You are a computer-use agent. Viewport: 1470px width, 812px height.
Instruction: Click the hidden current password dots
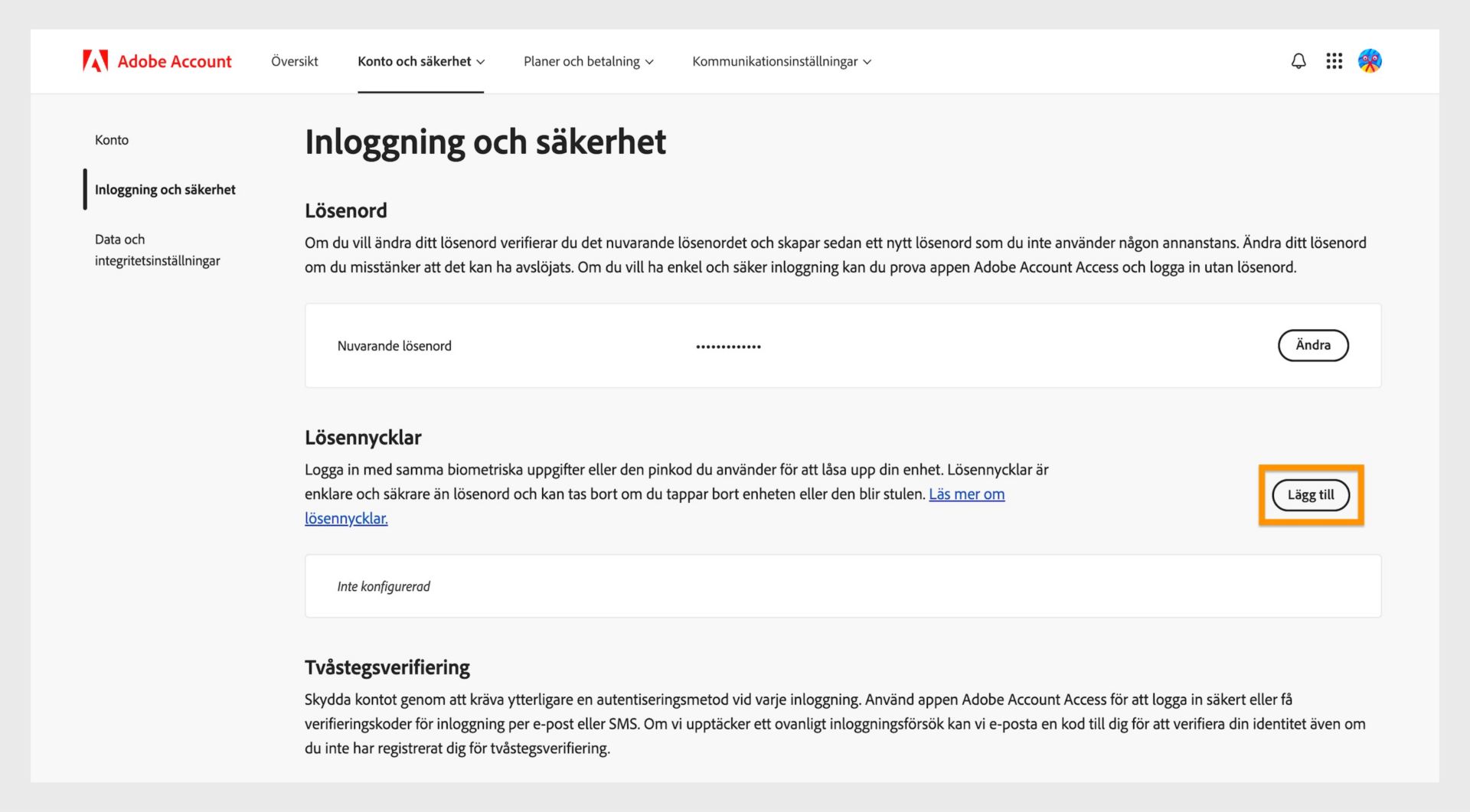(728, 345)
